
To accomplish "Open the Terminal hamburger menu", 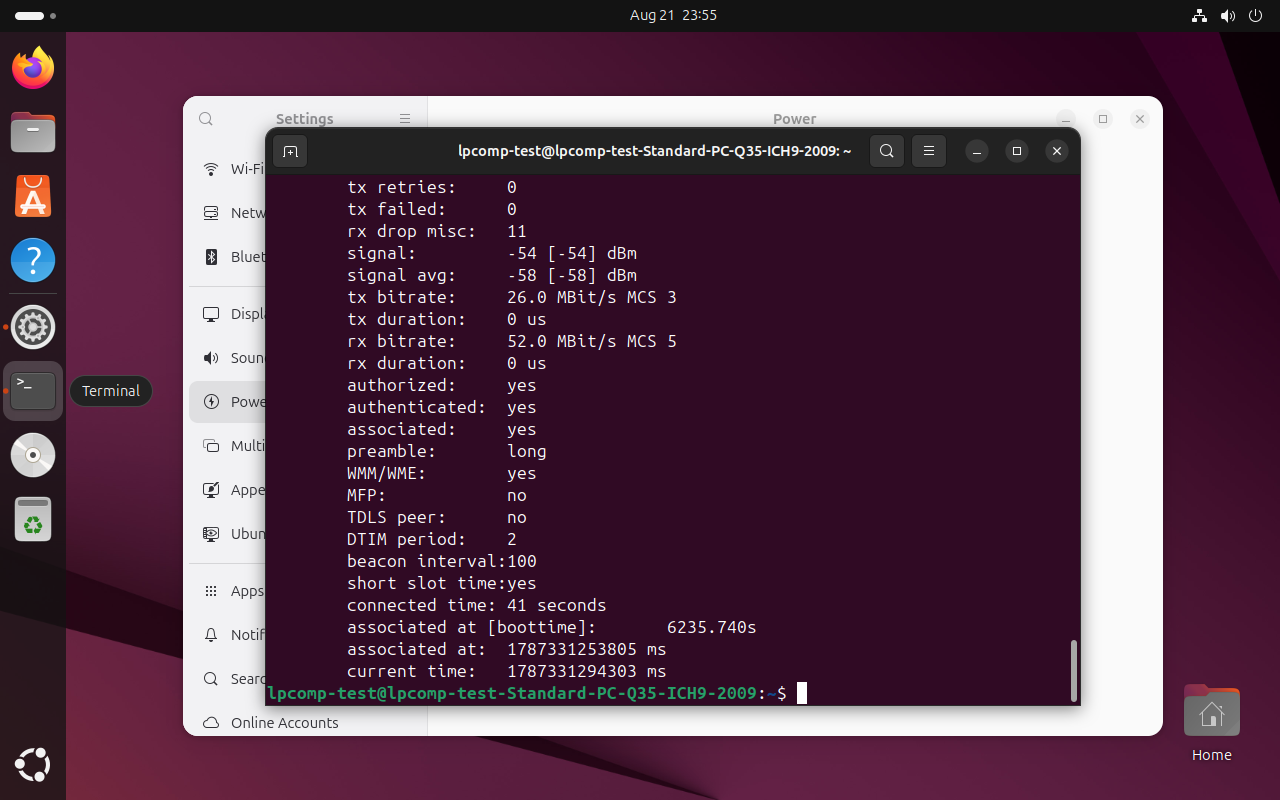I will pyautogui.click(x=928, y=151).
